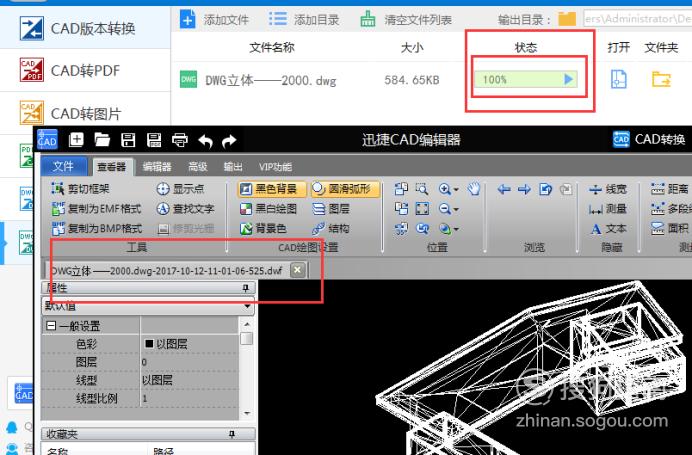This screenshot has height=455, width=692.
Task: Switch to the 输出 output tab
Action: pos(233,167)
